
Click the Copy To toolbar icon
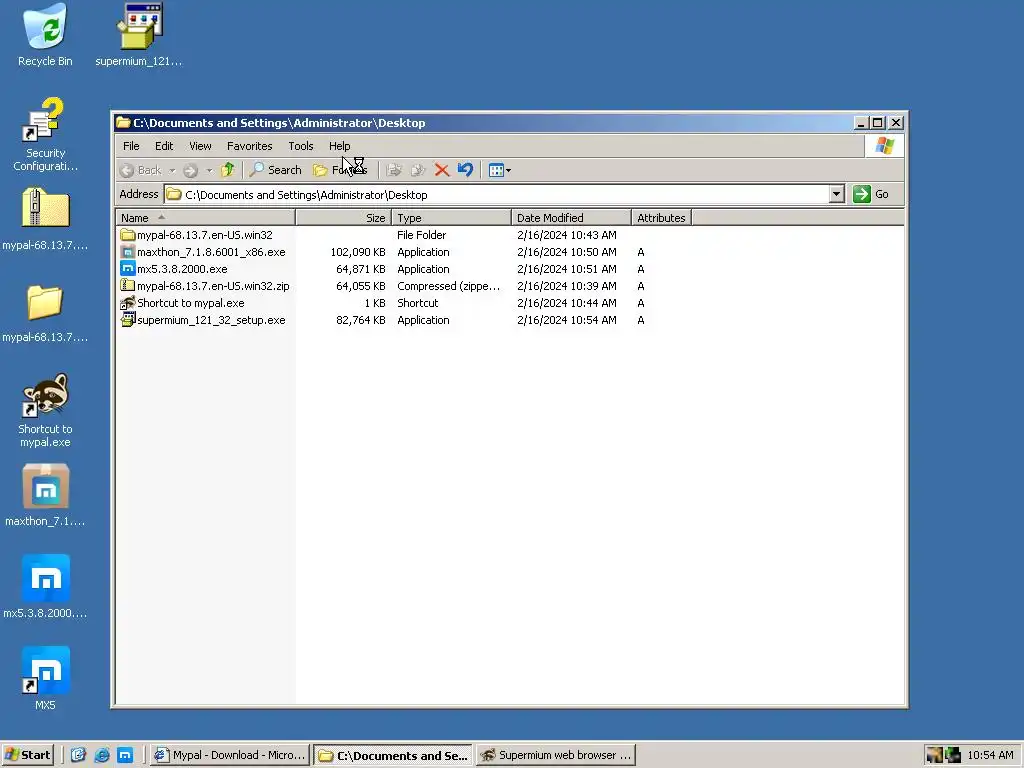click(418, 170)
